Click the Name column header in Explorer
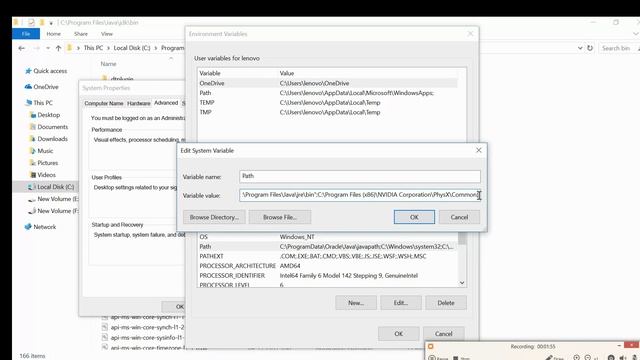Viewport: 640px width, 360px height. tap(109, 64)
